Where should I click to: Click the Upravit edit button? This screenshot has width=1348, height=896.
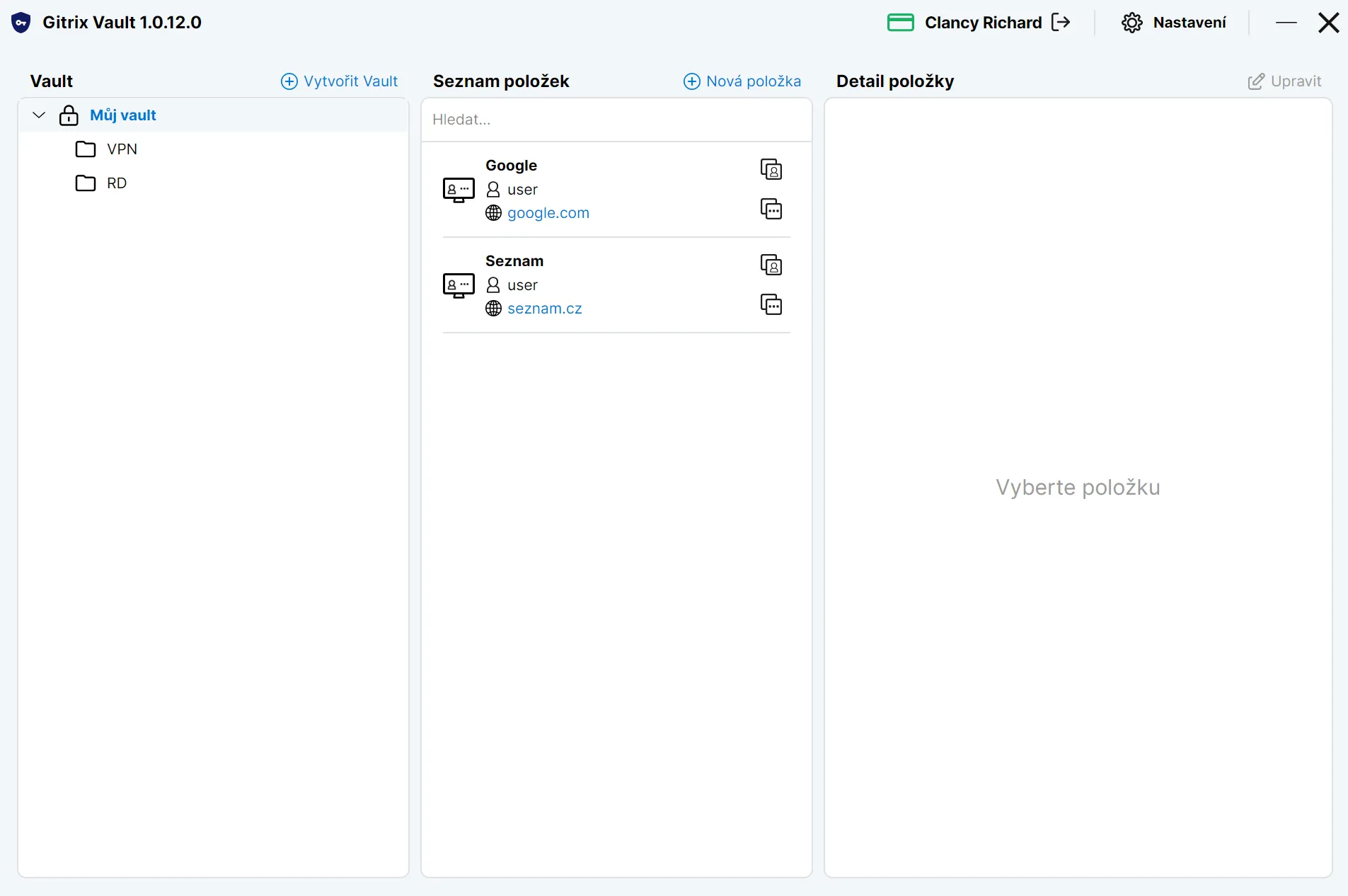(1284, 81)
